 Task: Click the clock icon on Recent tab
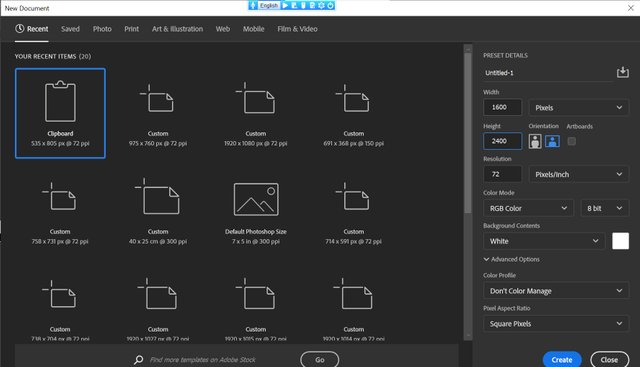[x=20, y=29]
